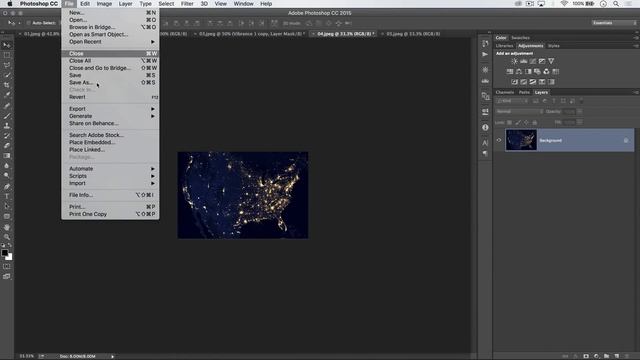Select the Hand tool

point(7,227)
